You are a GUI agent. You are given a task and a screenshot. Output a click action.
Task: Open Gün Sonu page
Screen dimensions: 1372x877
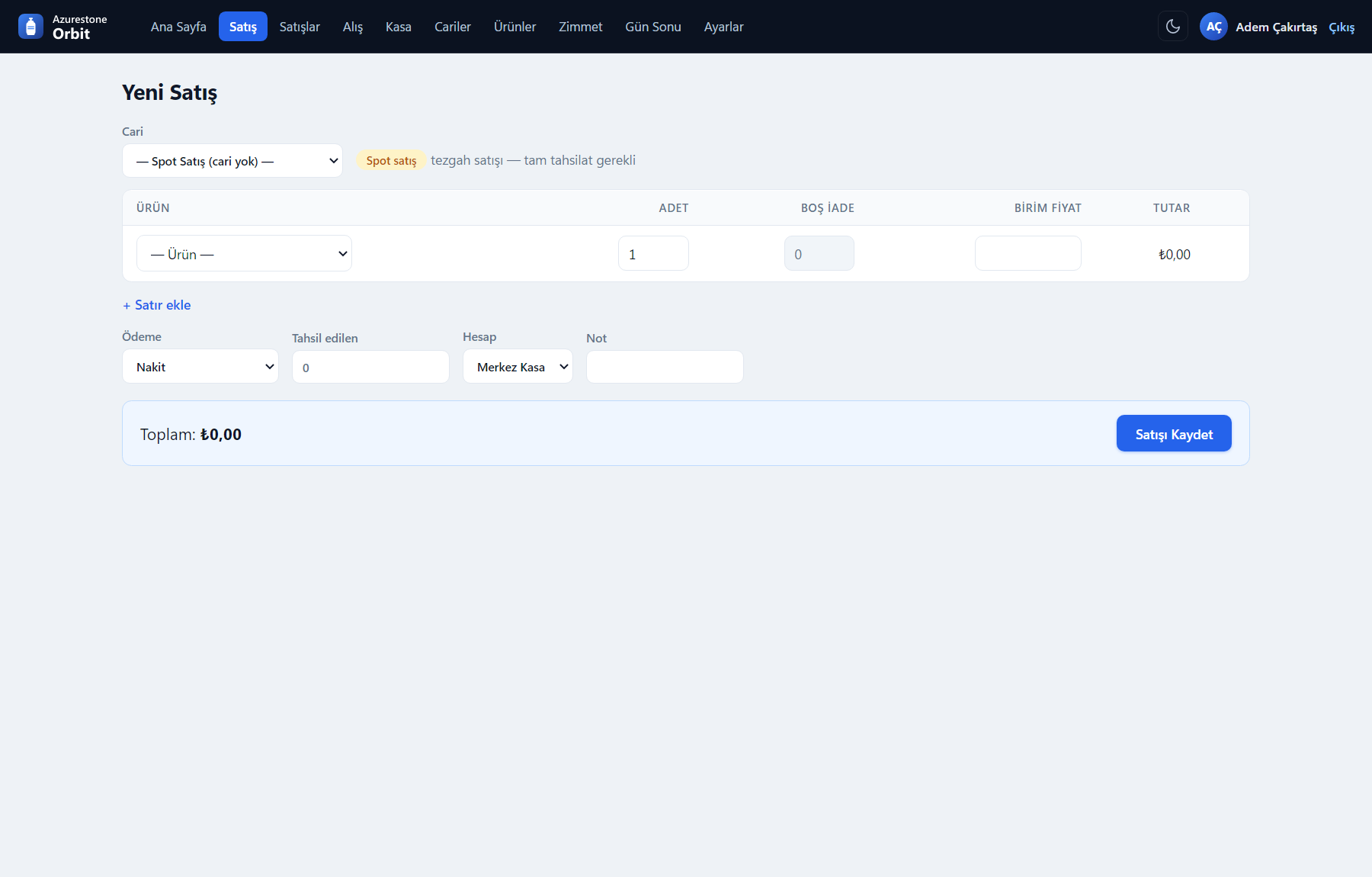(x=653, y=27)
